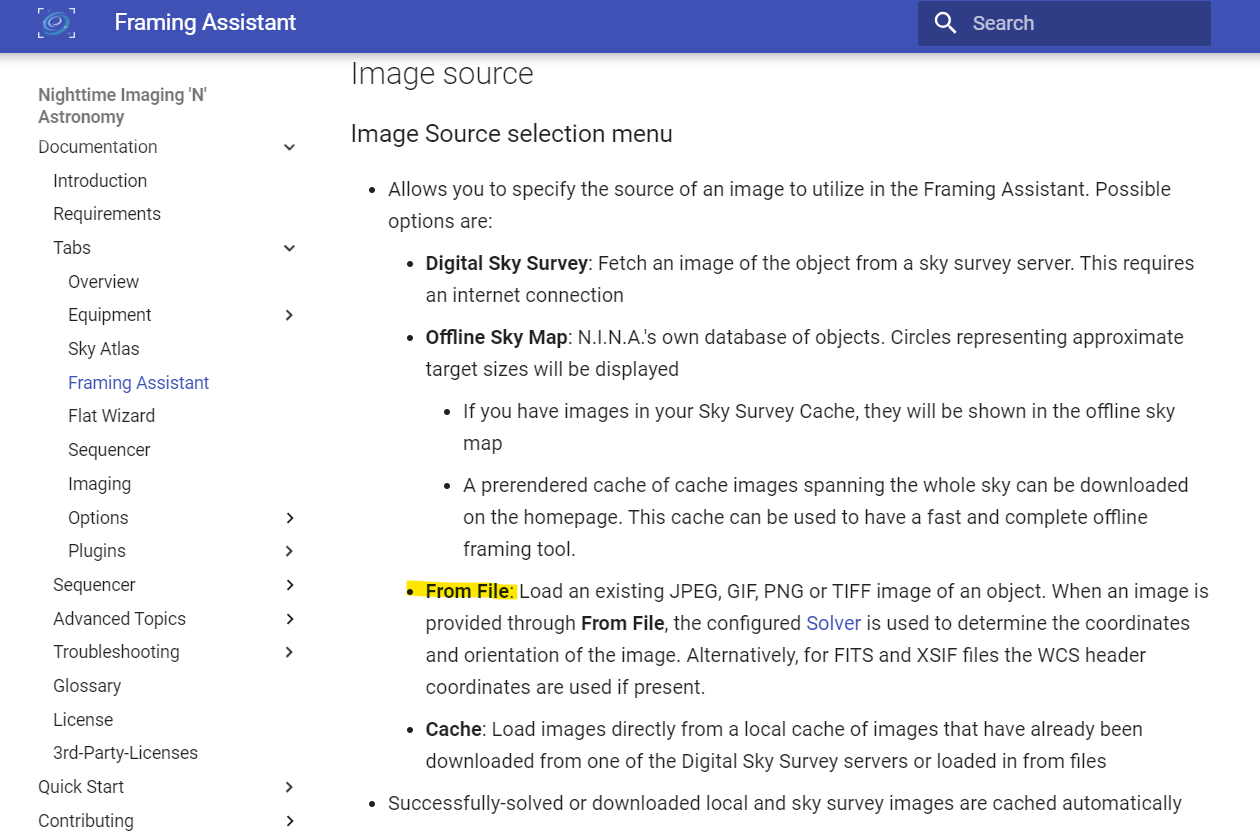Expand the Quick Start chevron
Viewport: 1260px width, 835px height.
pyautogui.click(x=289, y=787)
